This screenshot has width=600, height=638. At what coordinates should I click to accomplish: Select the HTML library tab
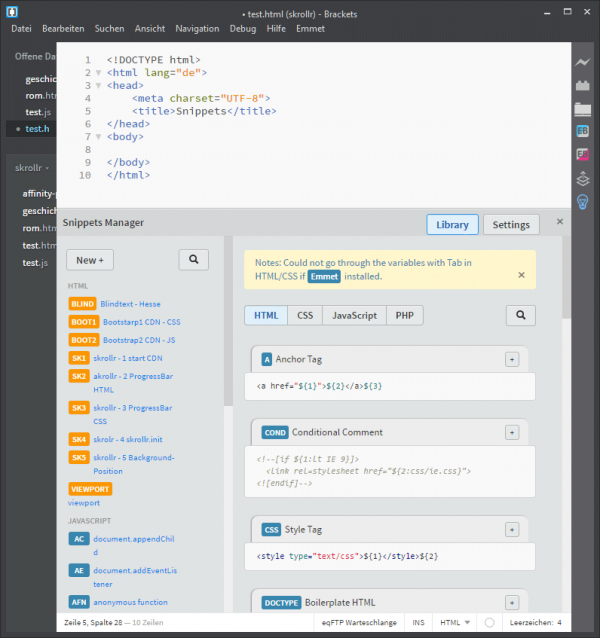pyautogui.click(x=266, y=316)
